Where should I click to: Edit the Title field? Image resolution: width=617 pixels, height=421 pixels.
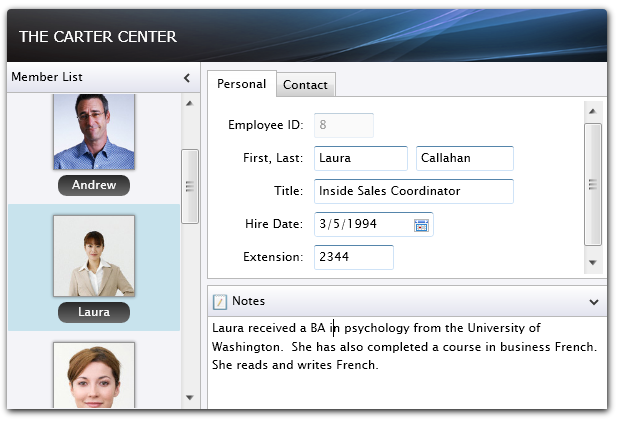tap(414, 191)
